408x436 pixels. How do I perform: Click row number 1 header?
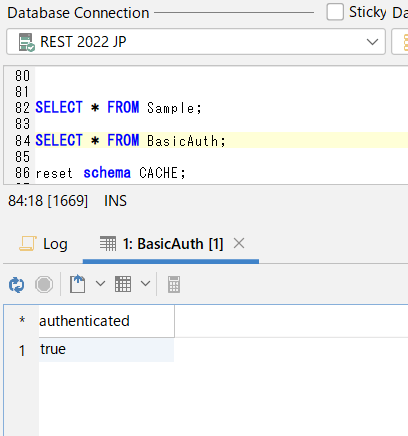pos(22,350)
